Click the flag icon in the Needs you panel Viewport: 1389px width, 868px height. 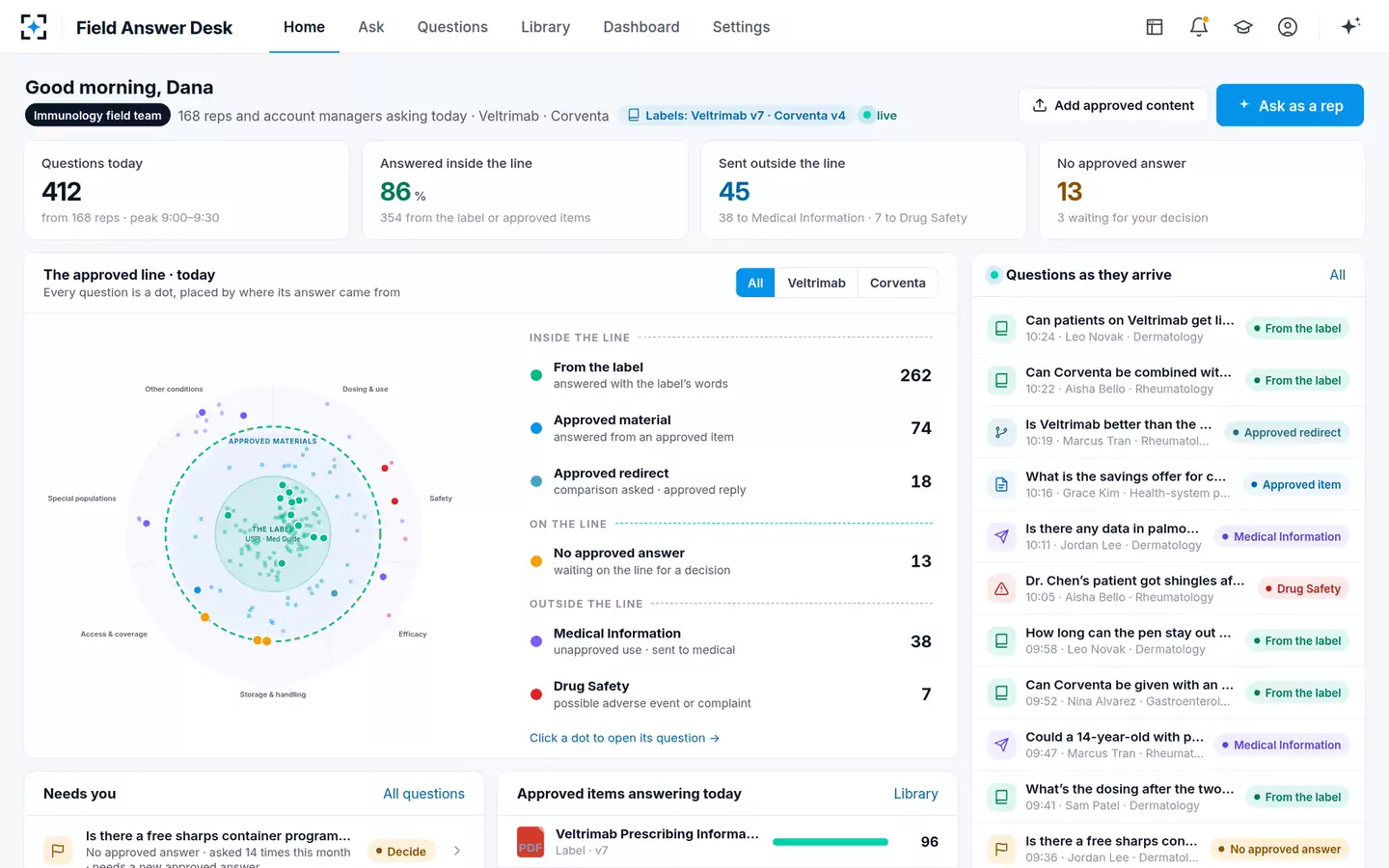point(58,851)
